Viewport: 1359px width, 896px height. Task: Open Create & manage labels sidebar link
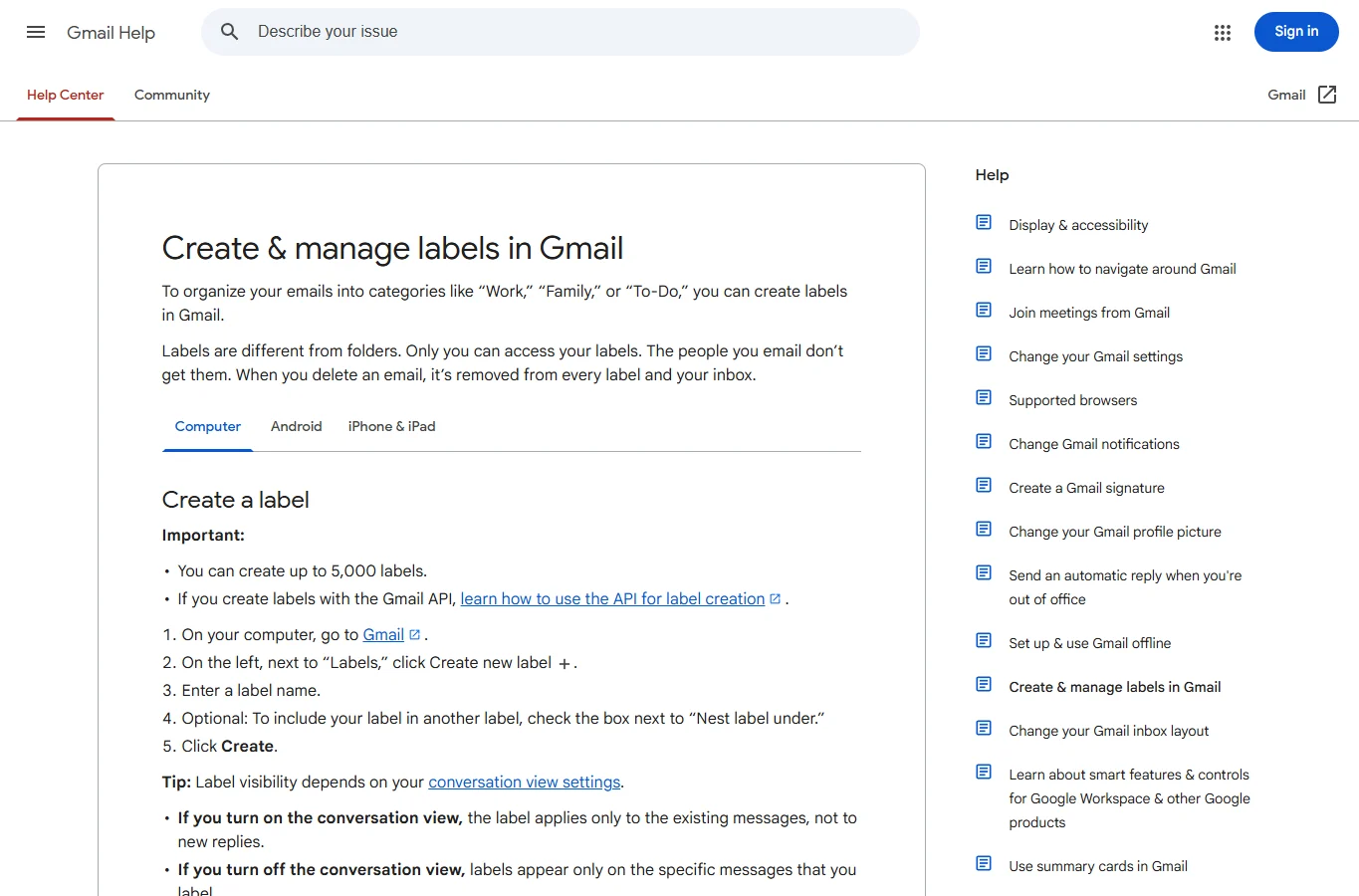pos(1115,687)
